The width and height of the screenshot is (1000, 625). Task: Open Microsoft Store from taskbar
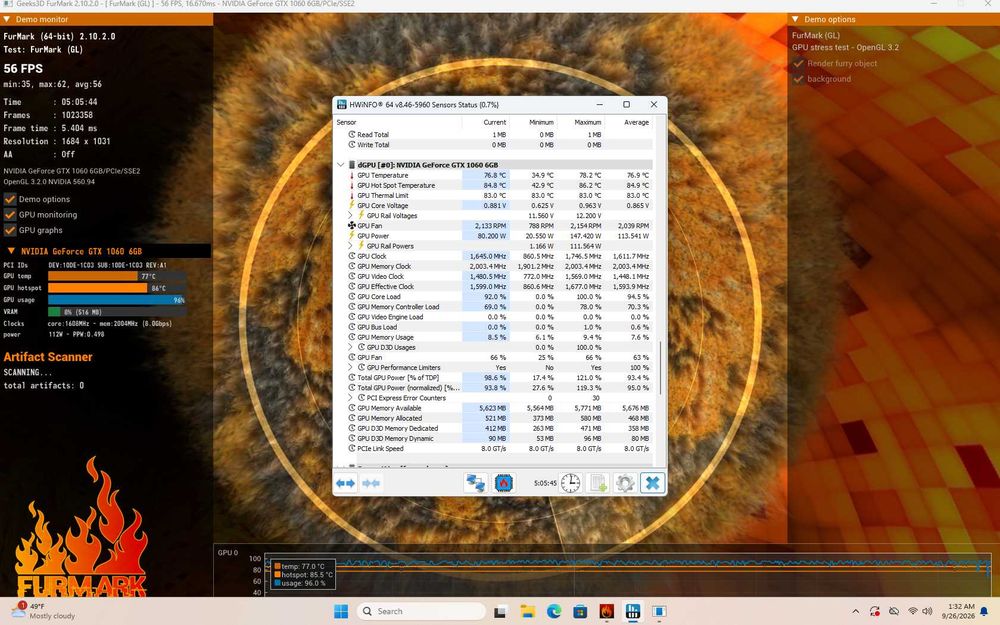pyautogui.click(x=580, y=611)
